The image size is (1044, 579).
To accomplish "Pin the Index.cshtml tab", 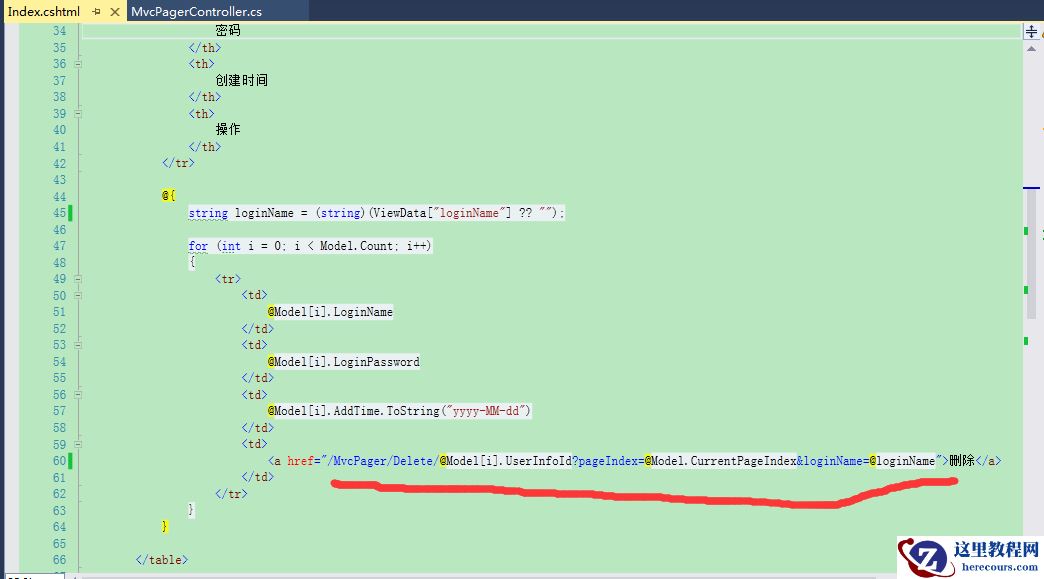I will coord(97,11).
